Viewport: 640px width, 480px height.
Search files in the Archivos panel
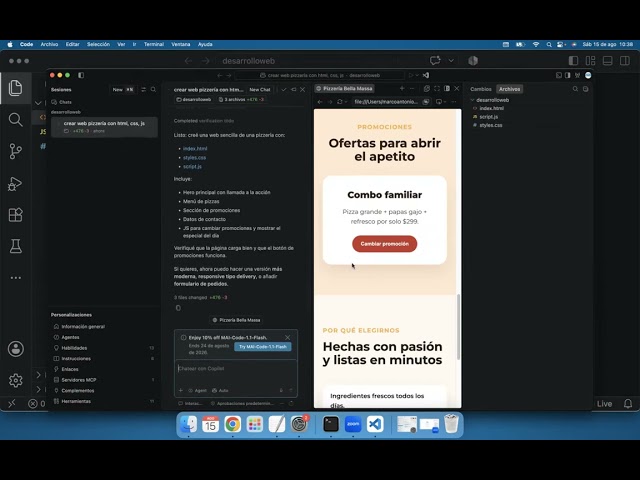click(x=575, y=89)
